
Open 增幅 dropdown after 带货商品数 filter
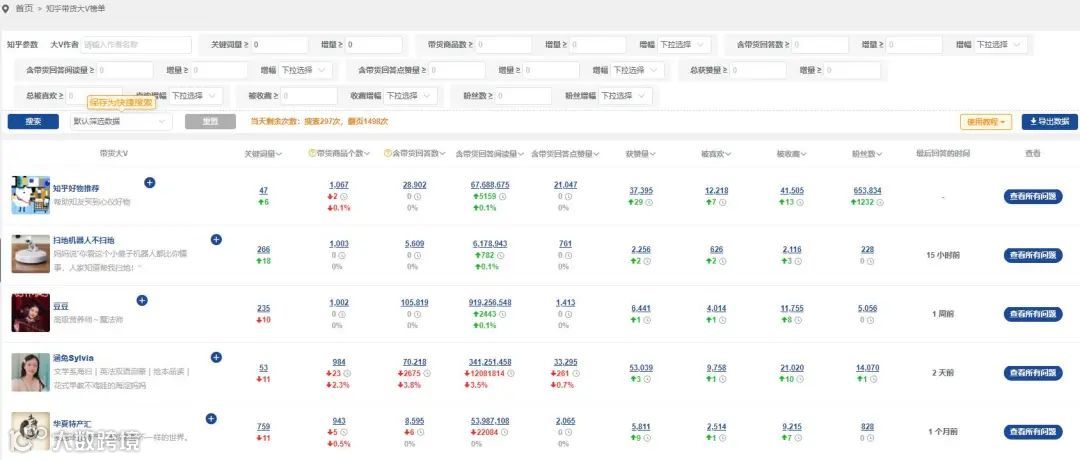pyautogui.click(x=683, y=45)
